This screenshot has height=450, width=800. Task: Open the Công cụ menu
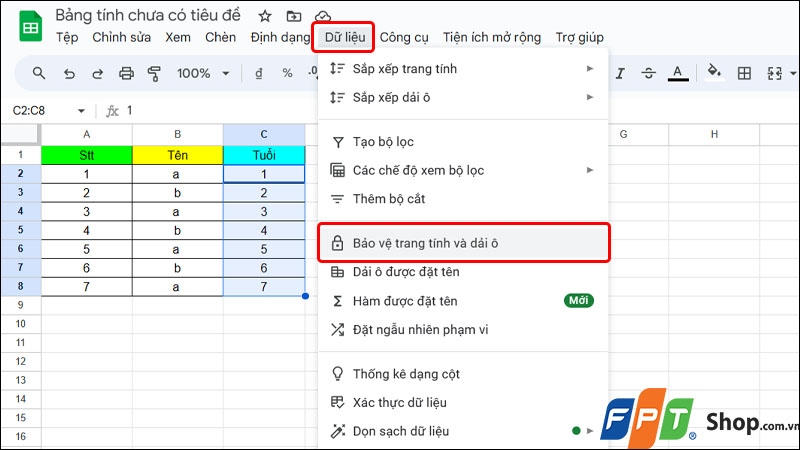tap(404, 38)
